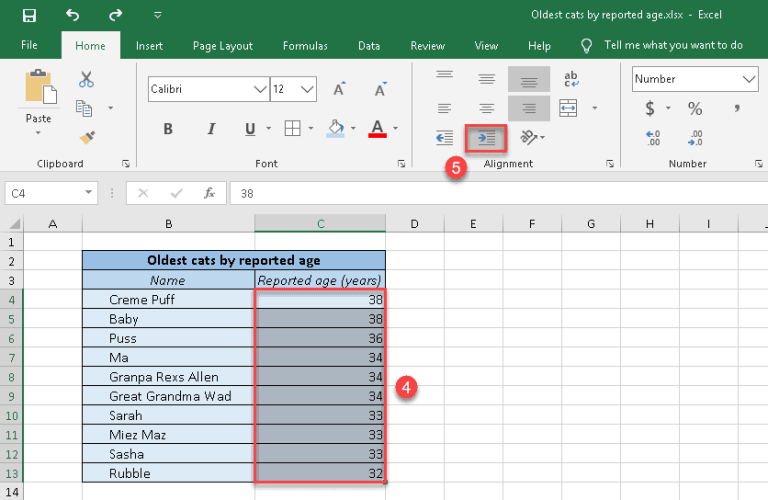Click the Decrease Indent icon

(x=445, y=137)
